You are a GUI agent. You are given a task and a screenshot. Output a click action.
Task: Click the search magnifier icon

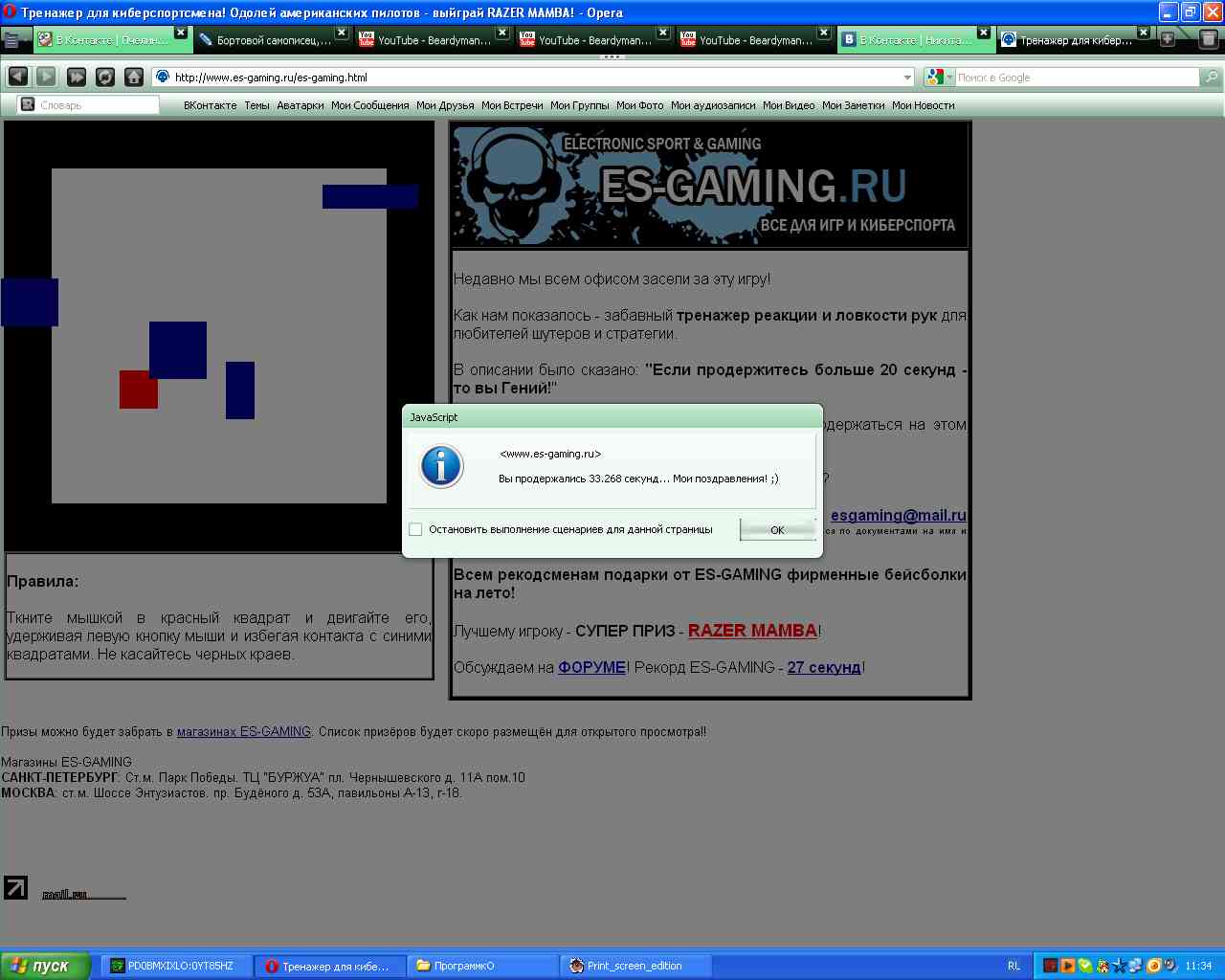click(x=1212, y=77)
